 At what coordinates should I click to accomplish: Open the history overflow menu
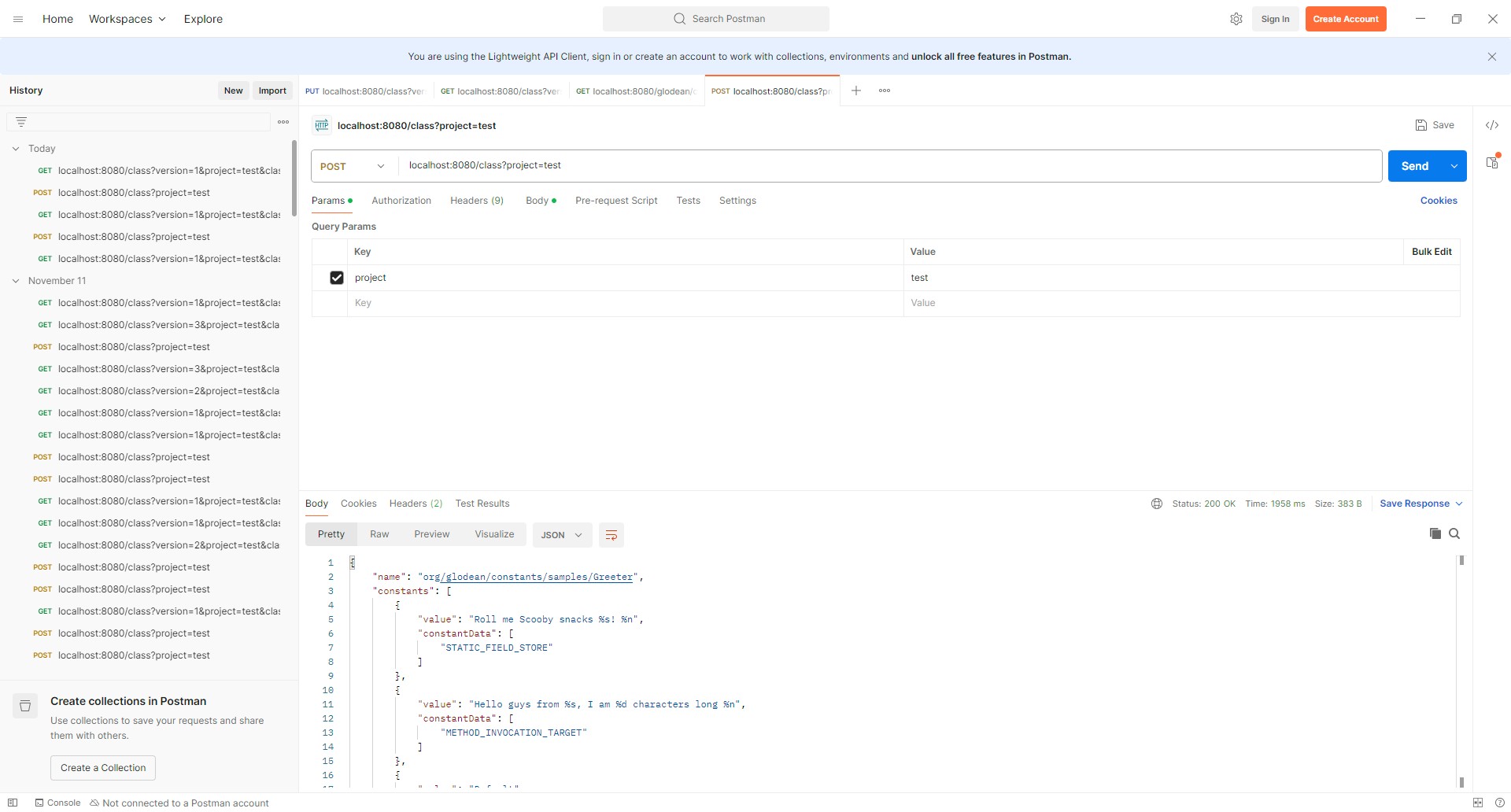[x=283, y=122]
